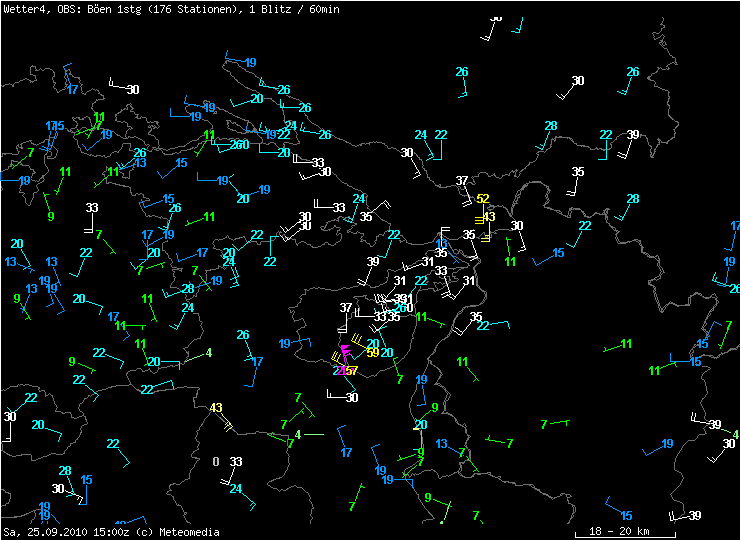Click white 39 station above the scale bar

click(x=694, y=515)
